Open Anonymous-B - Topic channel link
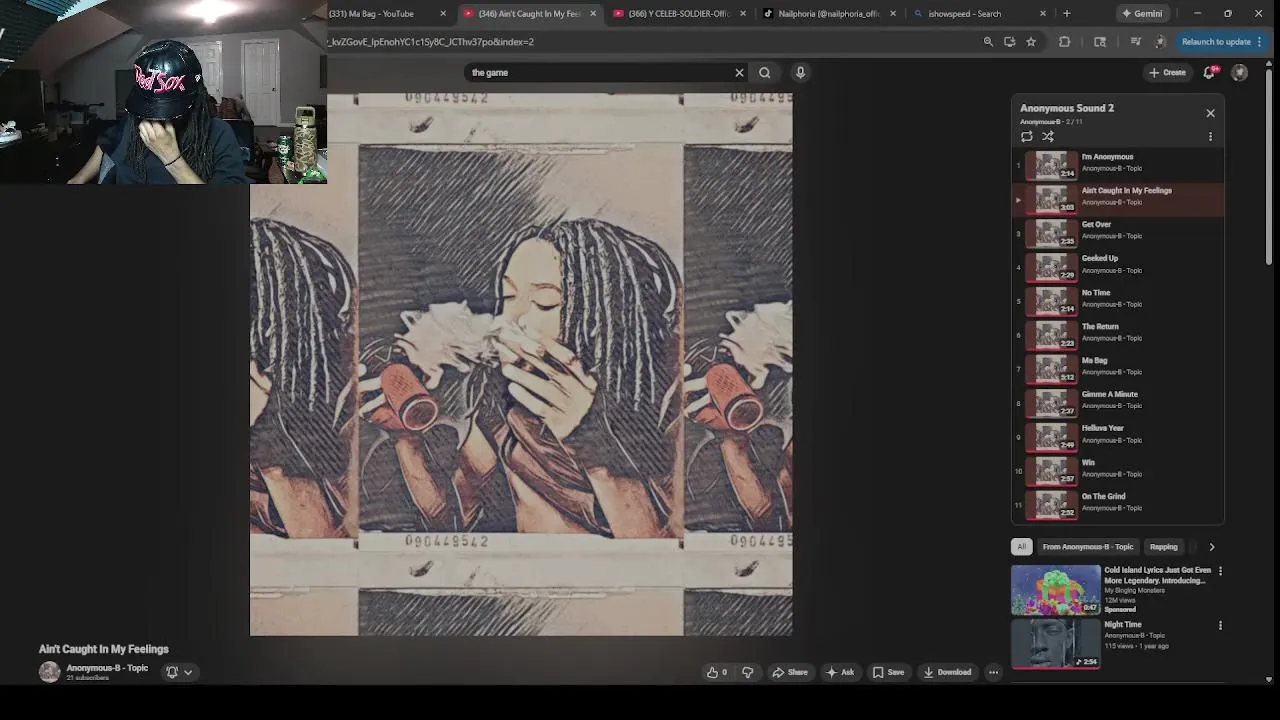 tap(107, 668)
